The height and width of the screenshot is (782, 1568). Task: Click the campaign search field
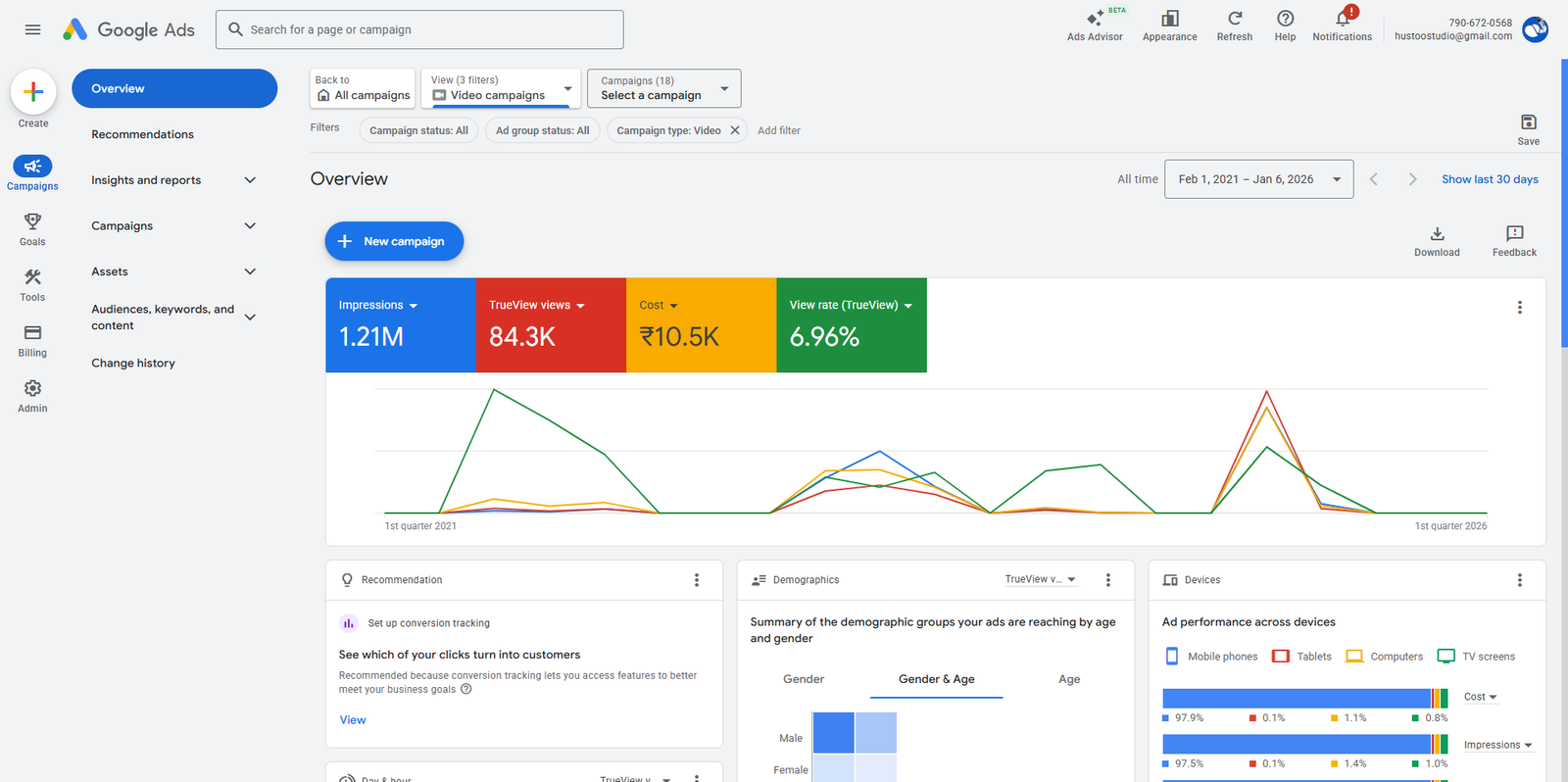click(419, 29)
